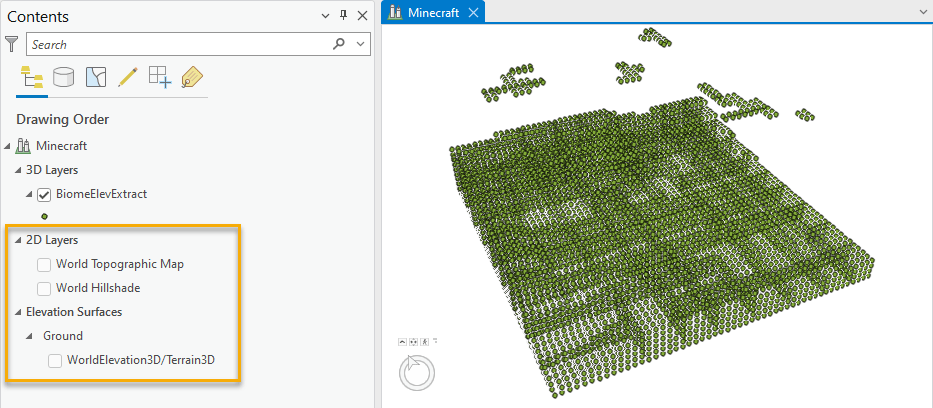Click the navigator compass ring
This screenshot has width=933, height=408.
pyautogui.click(x=417, y=372)
